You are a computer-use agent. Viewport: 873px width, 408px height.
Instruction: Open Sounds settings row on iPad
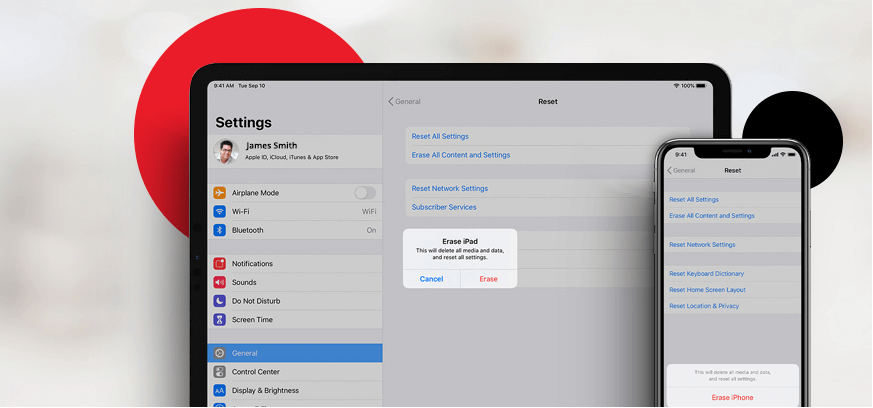295,282
